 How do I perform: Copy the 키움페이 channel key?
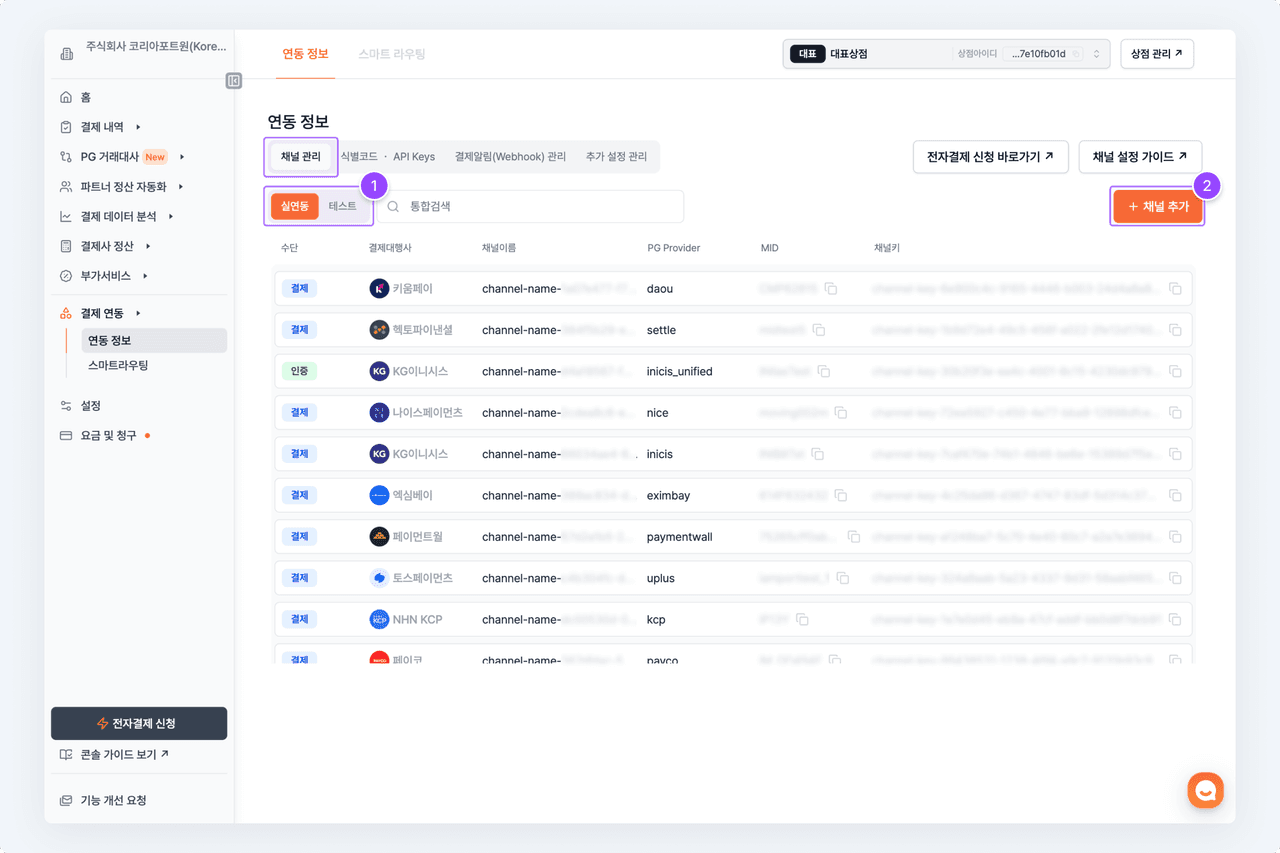click(x=1175, y=289)
